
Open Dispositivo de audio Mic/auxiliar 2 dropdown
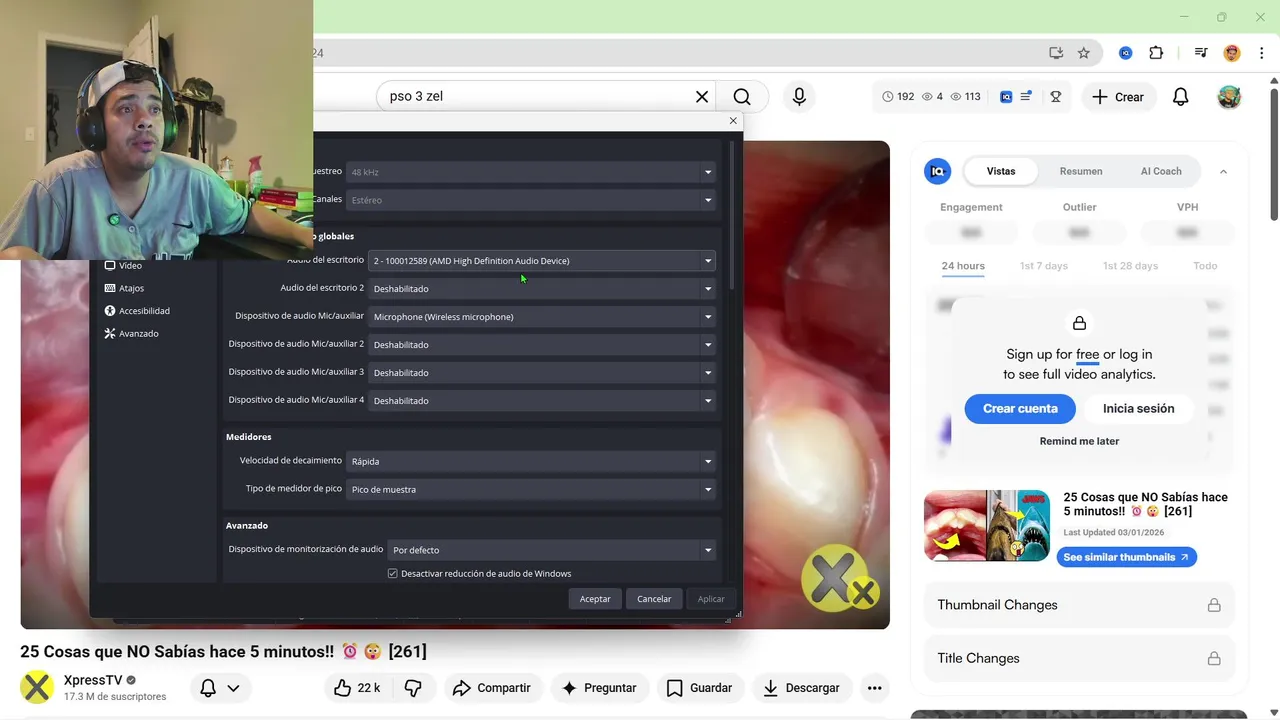[x=542, y=345]
